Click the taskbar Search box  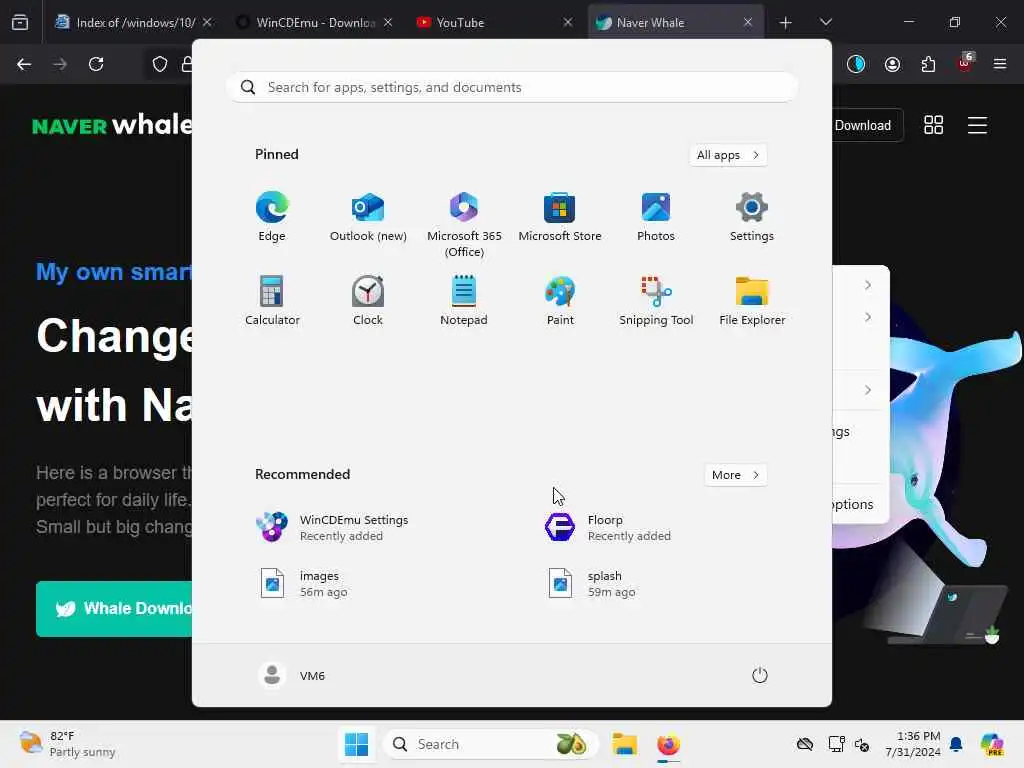point(490,744)
